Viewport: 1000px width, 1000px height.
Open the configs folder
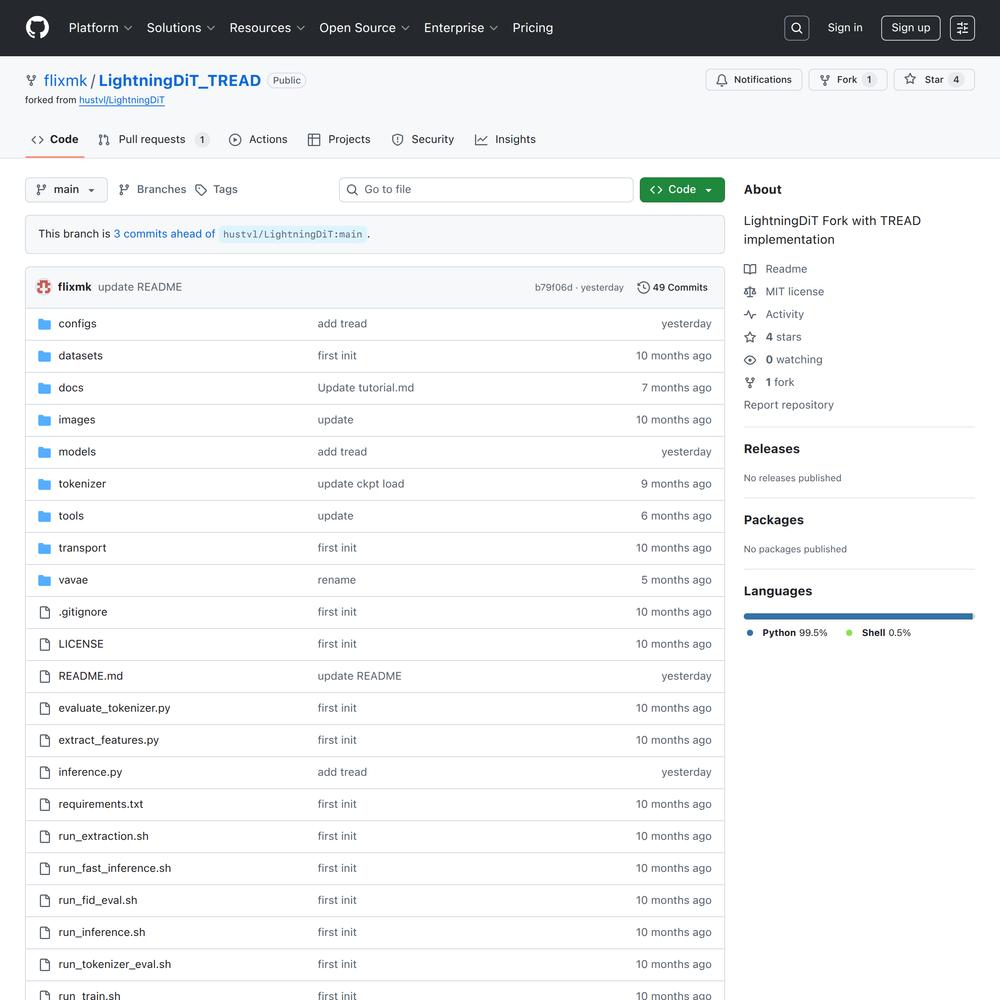77,324
